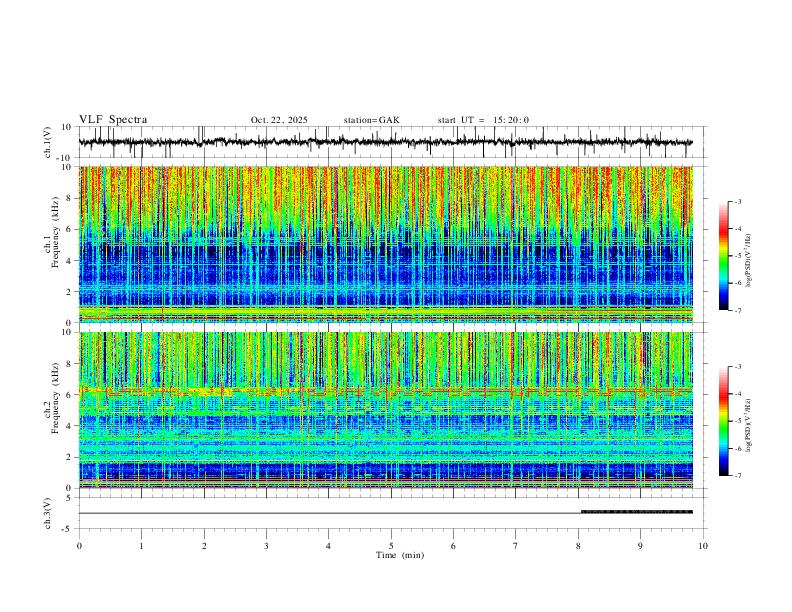792x612 pixels.
Task: Click the ch.1 colorbar 'log(PSD)(V²/Hz)' label
Action: point(749,261)
